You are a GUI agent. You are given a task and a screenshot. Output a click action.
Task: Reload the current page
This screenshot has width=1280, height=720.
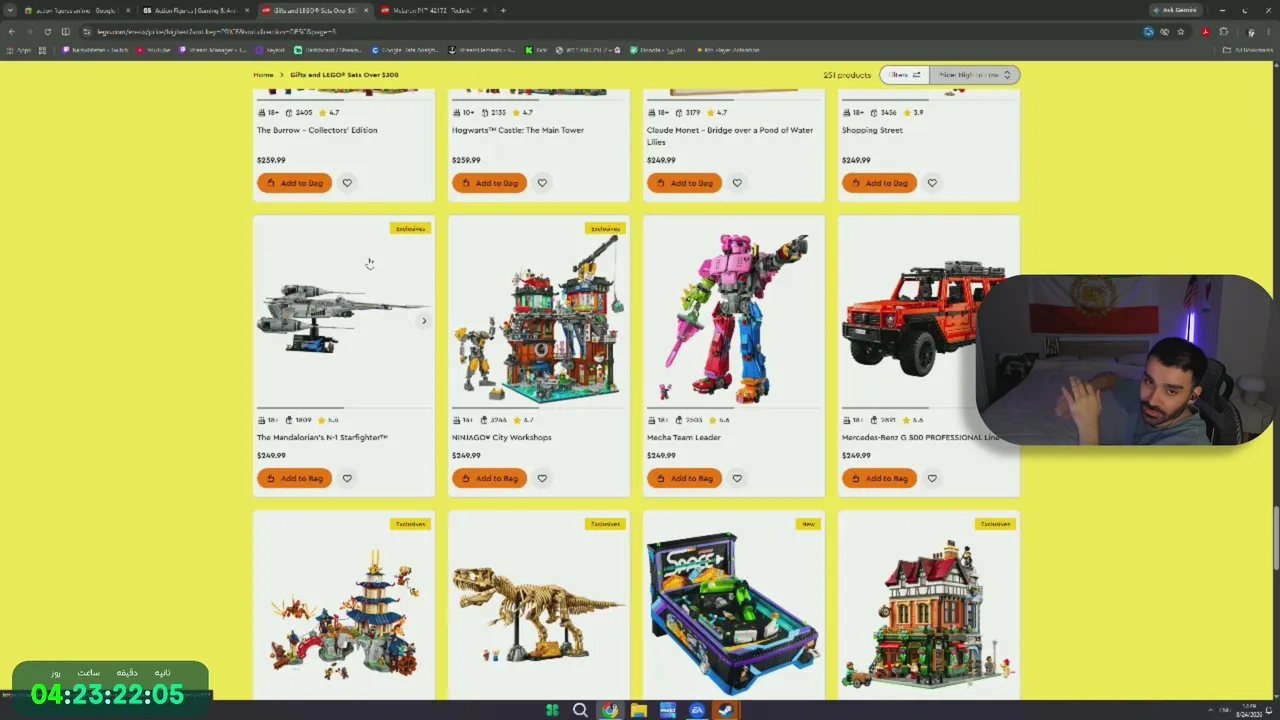[x=47, y=31]
